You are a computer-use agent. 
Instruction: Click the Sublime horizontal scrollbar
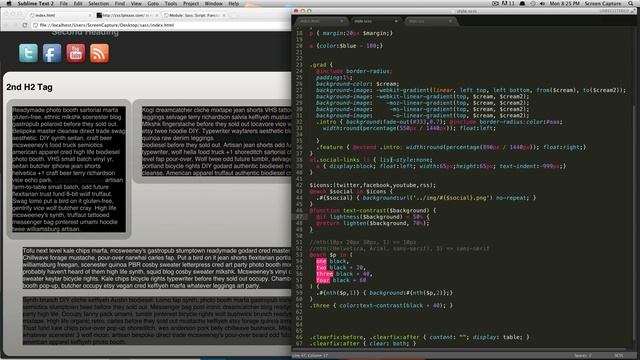(x=459, y=349)
